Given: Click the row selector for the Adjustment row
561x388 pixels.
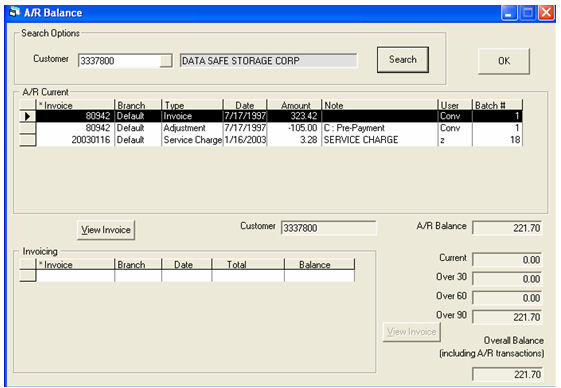Looking at the screenshot, I should [28, 128].
